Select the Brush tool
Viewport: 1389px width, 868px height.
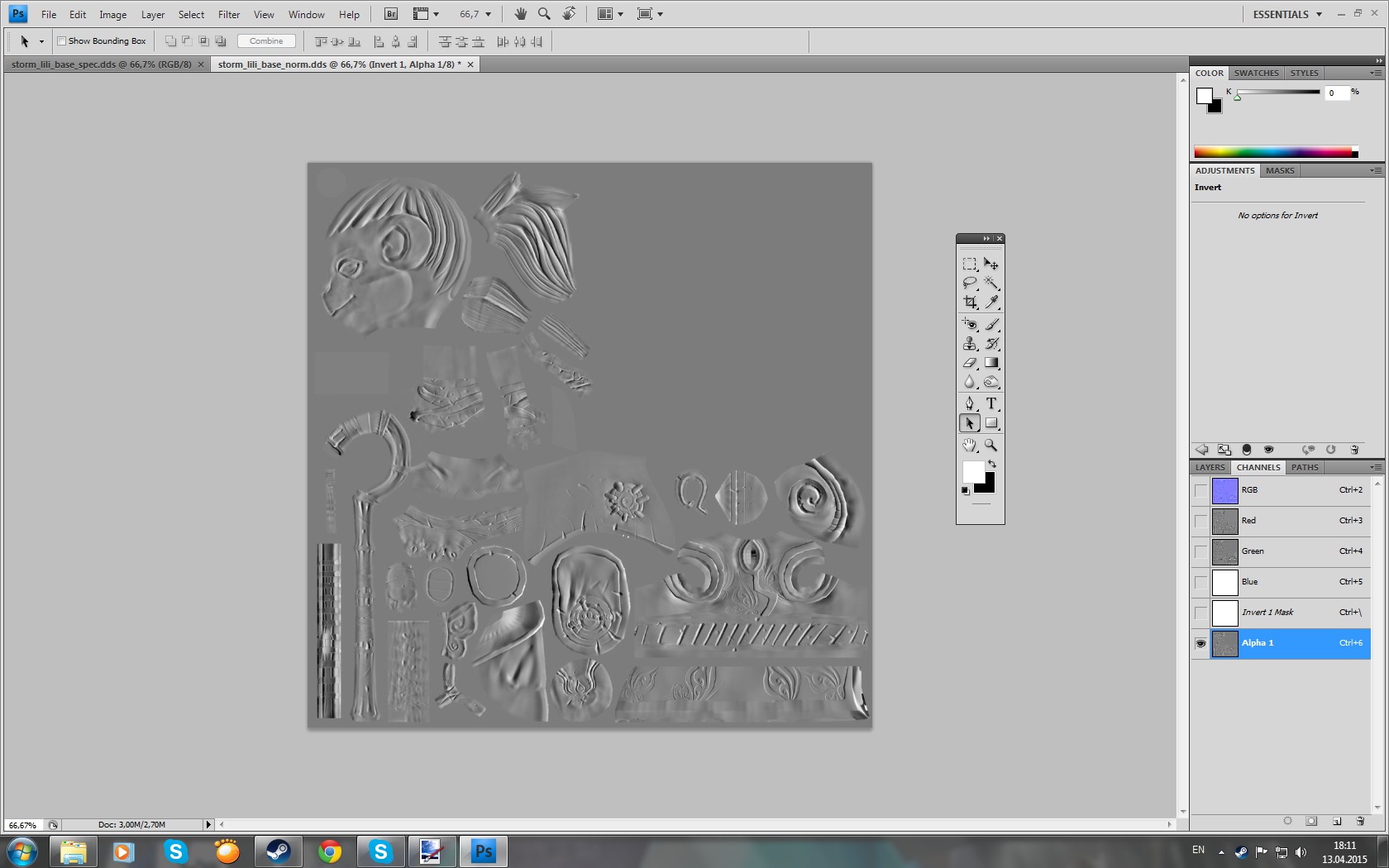(991, 324)
